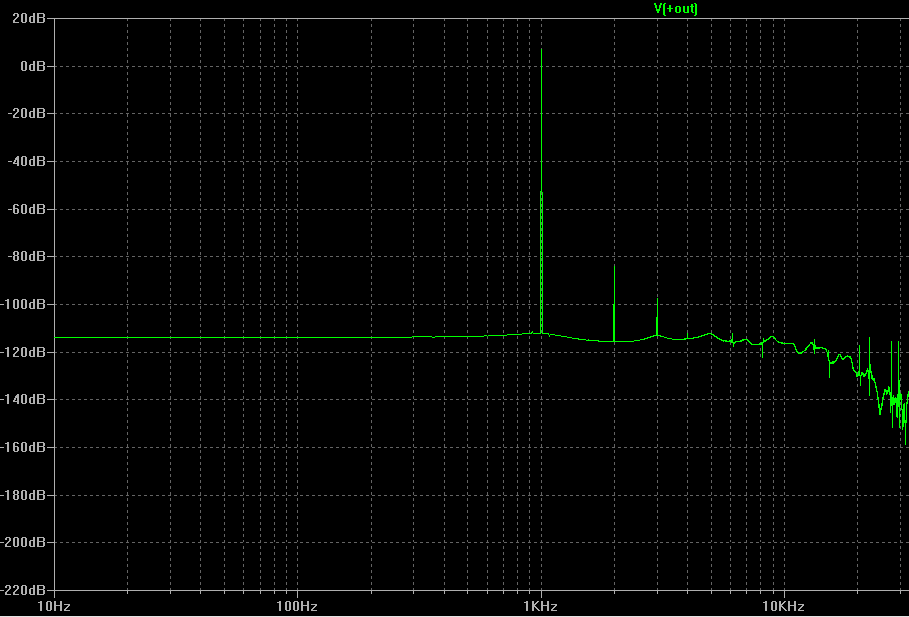Click the 1KHz frequency axis label
The image size is (909, 617).
point(540,607)
